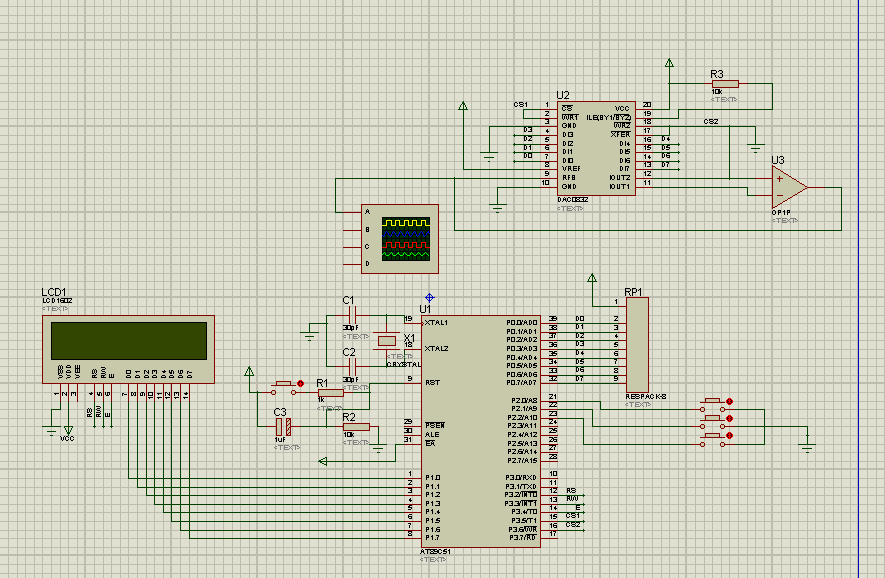This screenshot has width=885, height=578.
Task: Select the arrow terminal connected to EA pin
Action: [323, 461]
